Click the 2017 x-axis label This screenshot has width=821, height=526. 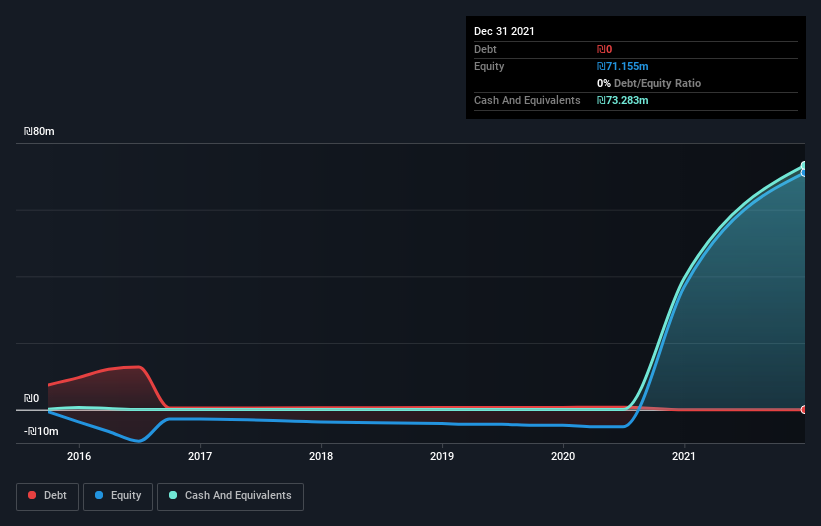point(200,456)
